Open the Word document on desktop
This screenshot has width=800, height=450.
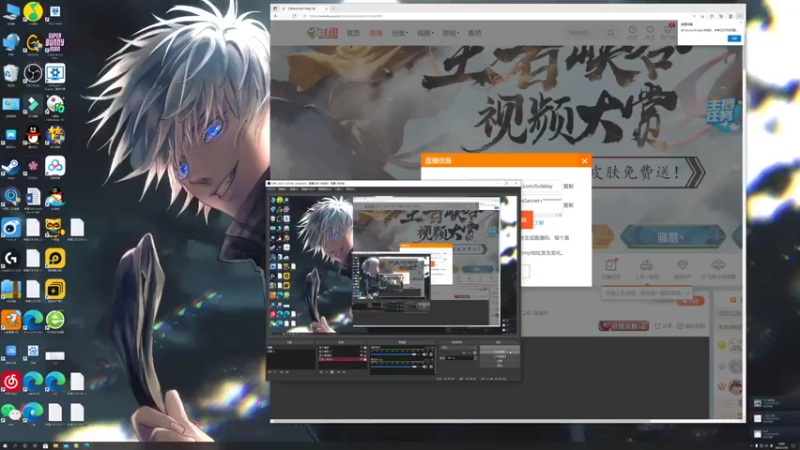click(x=33, y=197)
